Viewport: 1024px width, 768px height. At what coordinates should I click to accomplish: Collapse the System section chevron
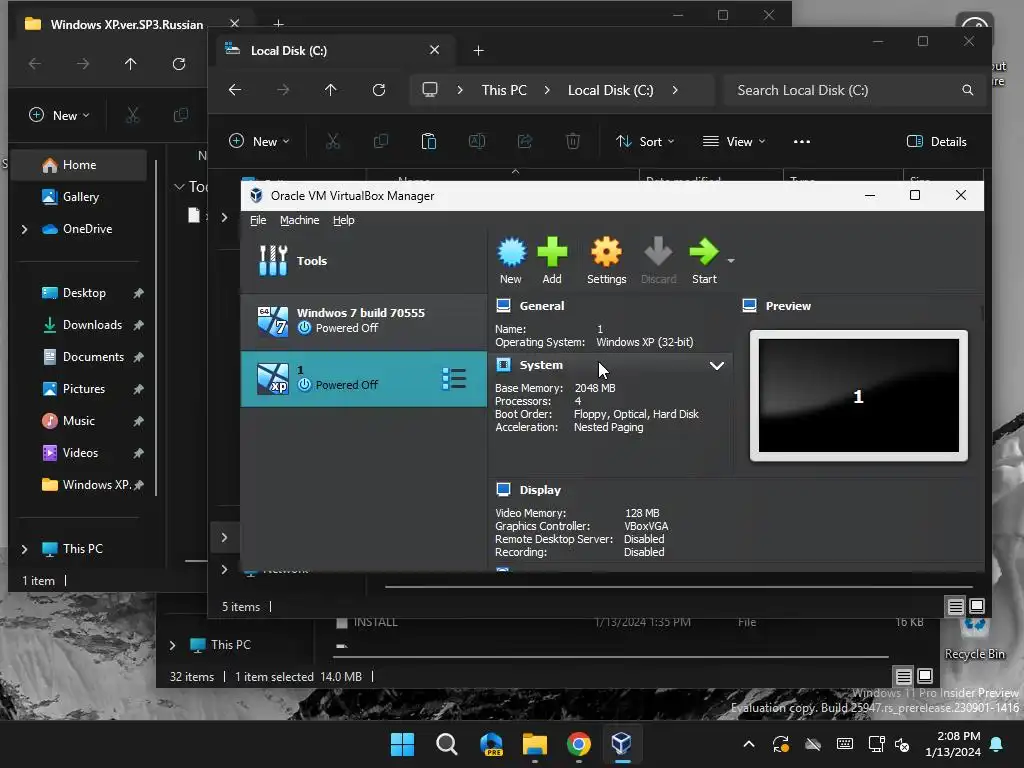716,366
